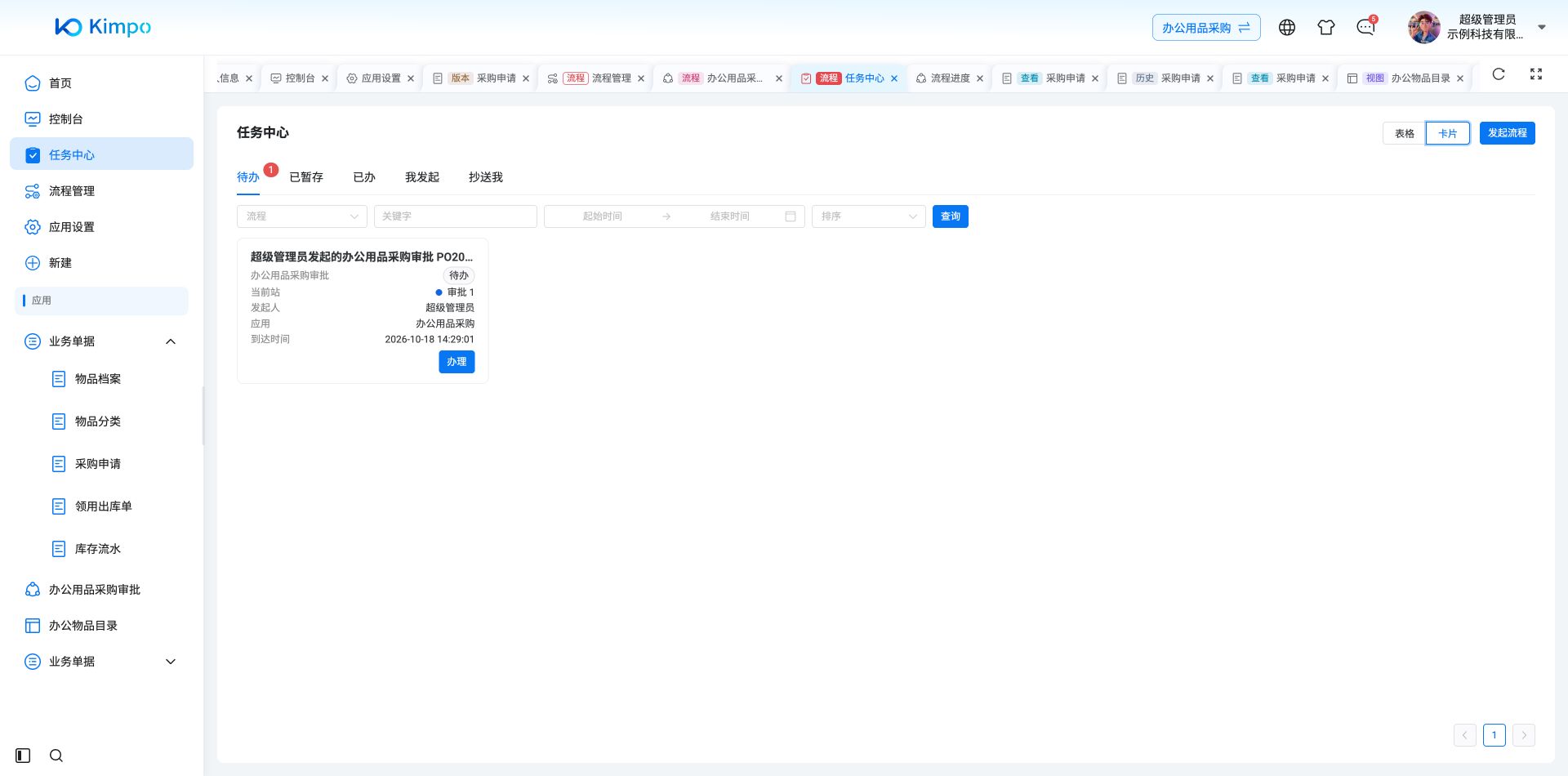
Task: Open messages chat icon with badge
Action: (1365, 28)
